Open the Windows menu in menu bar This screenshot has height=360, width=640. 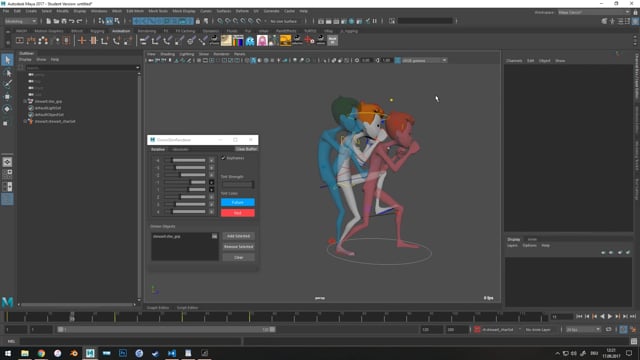click(x=99, y=11)
